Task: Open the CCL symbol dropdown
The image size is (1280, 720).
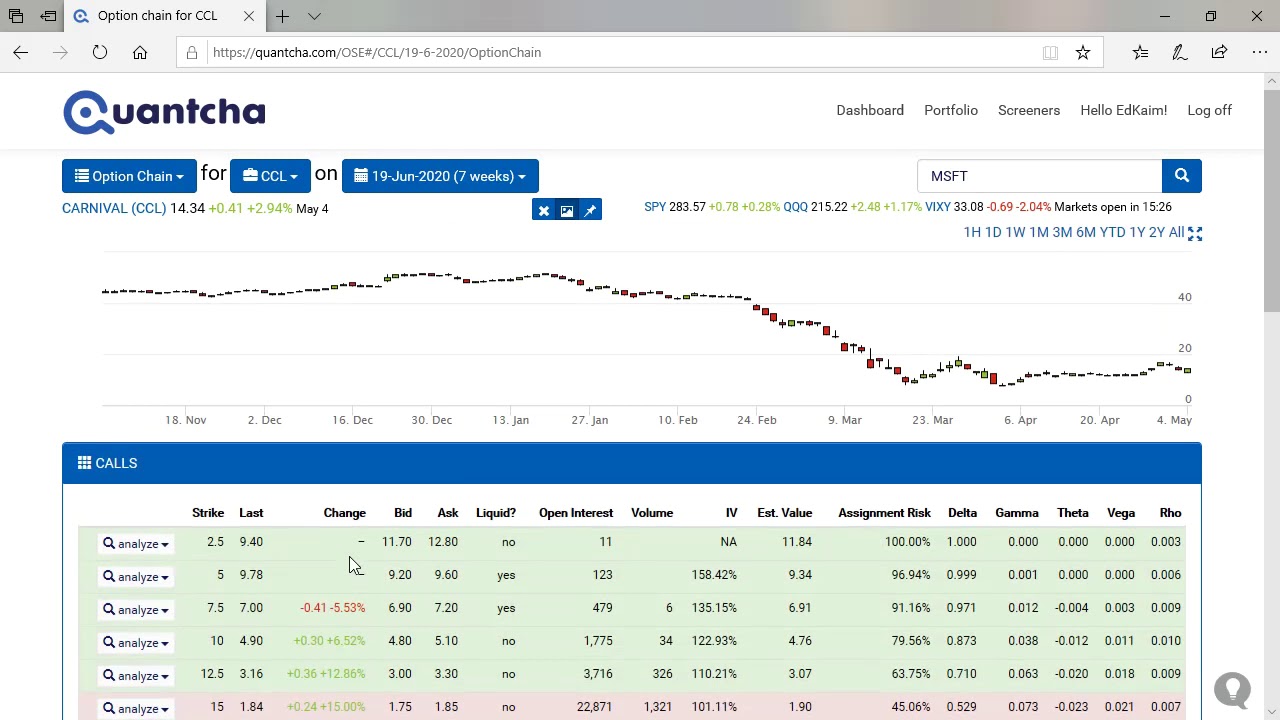Action: (x=270, y=176)
